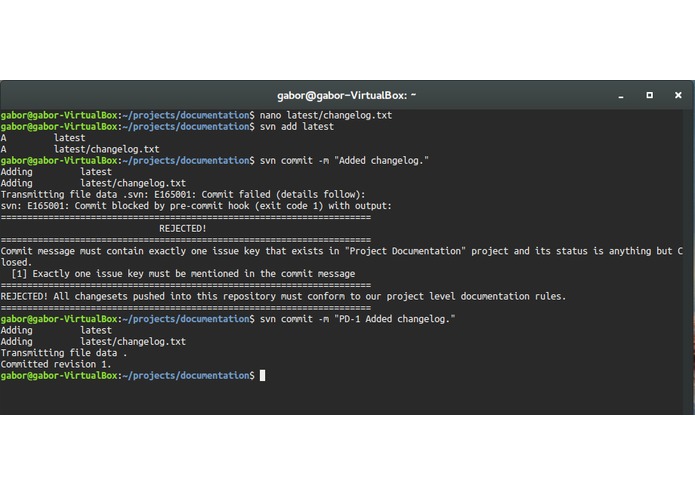This screenshot has height=494, width=695.
Task: Click the terminal cursor at the final prompt
Action: point(262,376)
